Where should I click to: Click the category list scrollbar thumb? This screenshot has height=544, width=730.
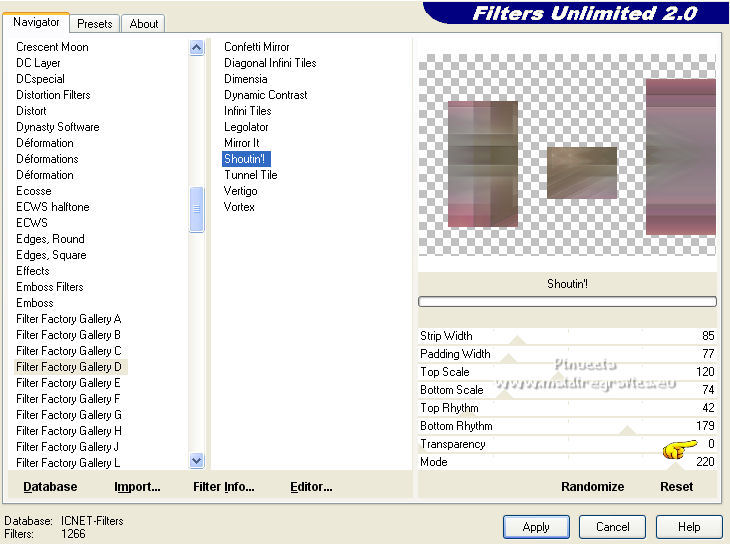pos(196,209)
